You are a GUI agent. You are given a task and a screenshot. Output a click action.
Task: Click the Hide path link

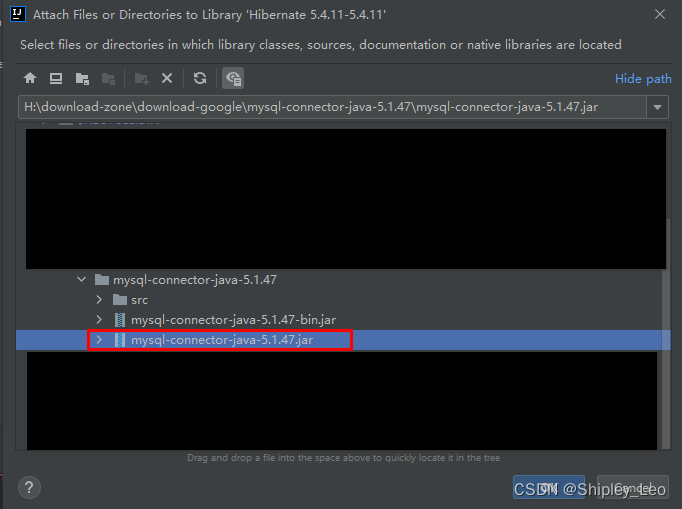(643, 79)
